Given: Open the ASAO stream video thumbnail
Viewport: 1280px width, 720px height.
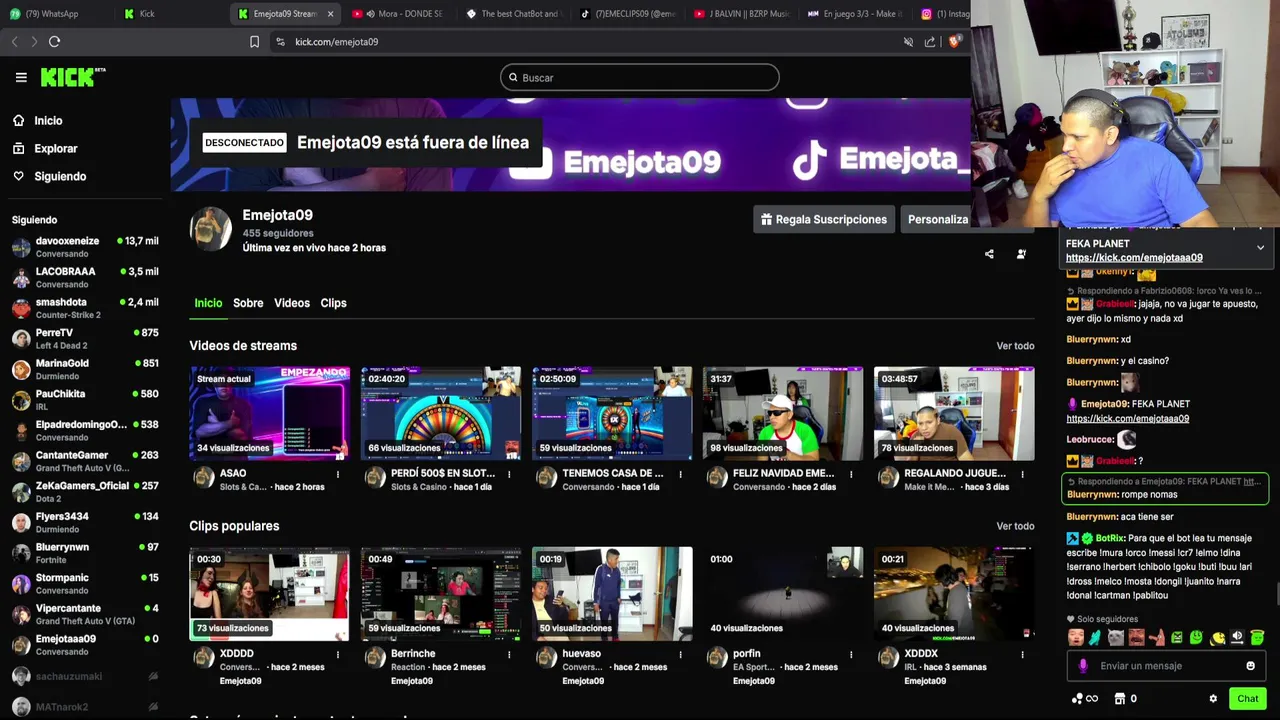Looking at the screenshot, I should pyautogui.click(x=270, y=413).
